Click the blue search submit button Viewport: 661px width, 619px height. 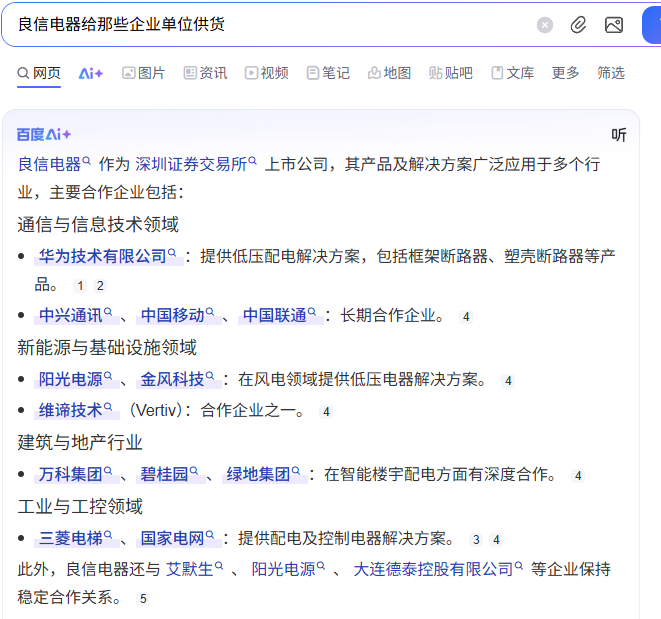click(x=652, y=25)
